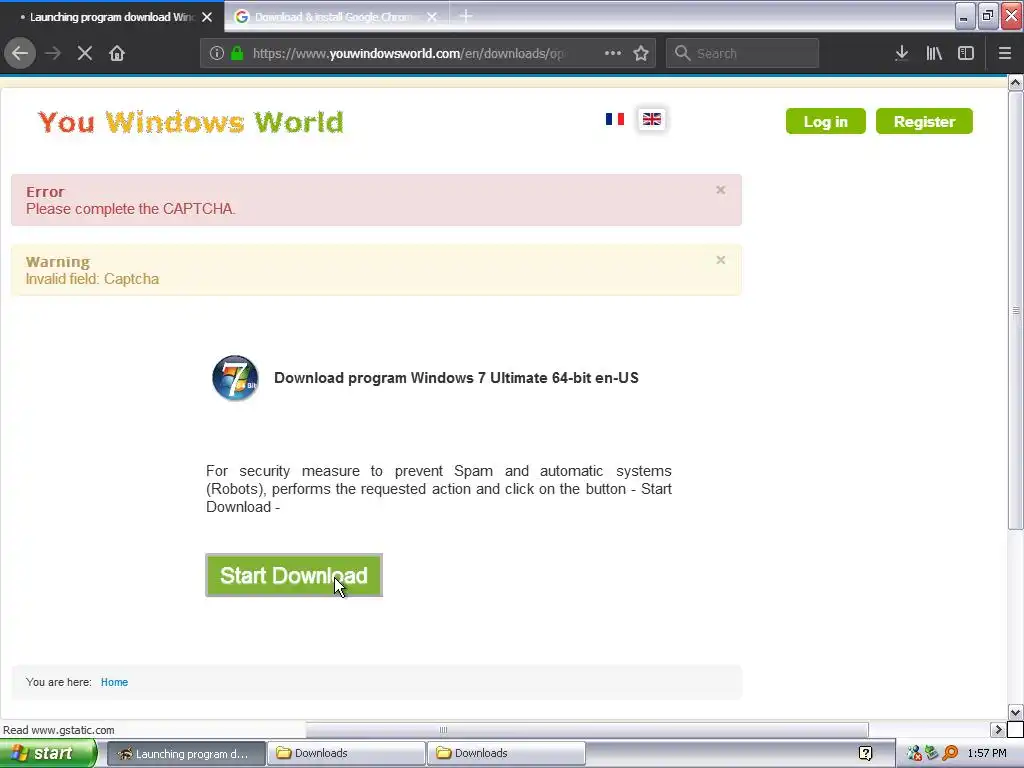Click the vertical scrollbar down arrow

(x=1016, y=712)
